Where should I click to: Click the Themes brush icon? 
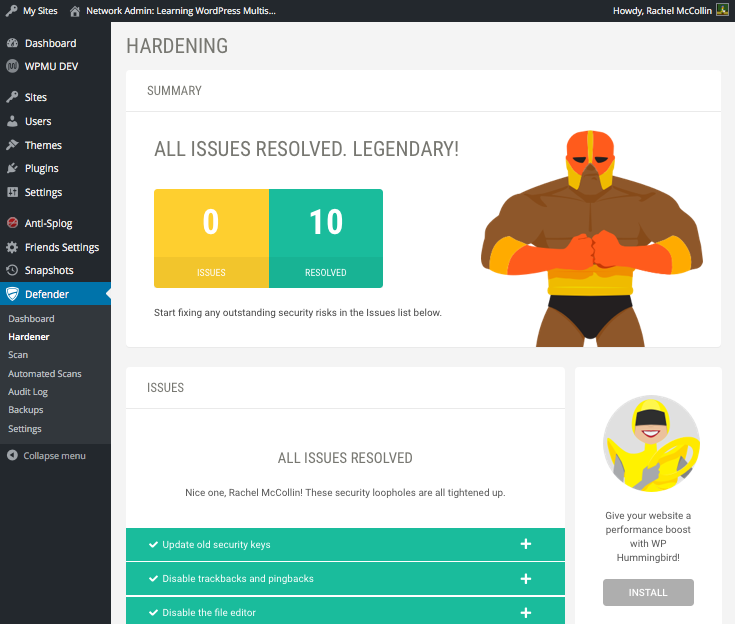(12, 145)
